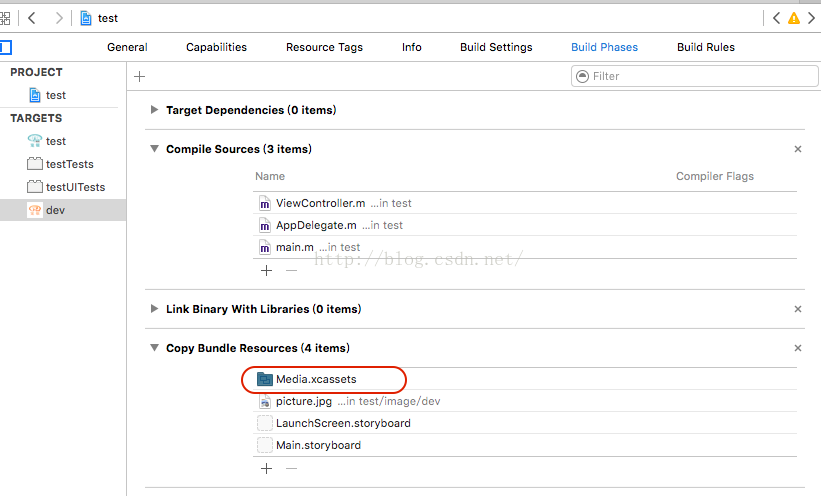This screenshot has height=496, width=821.
Task: Add a new build phase with plus
Action: (x=140, y=76)
